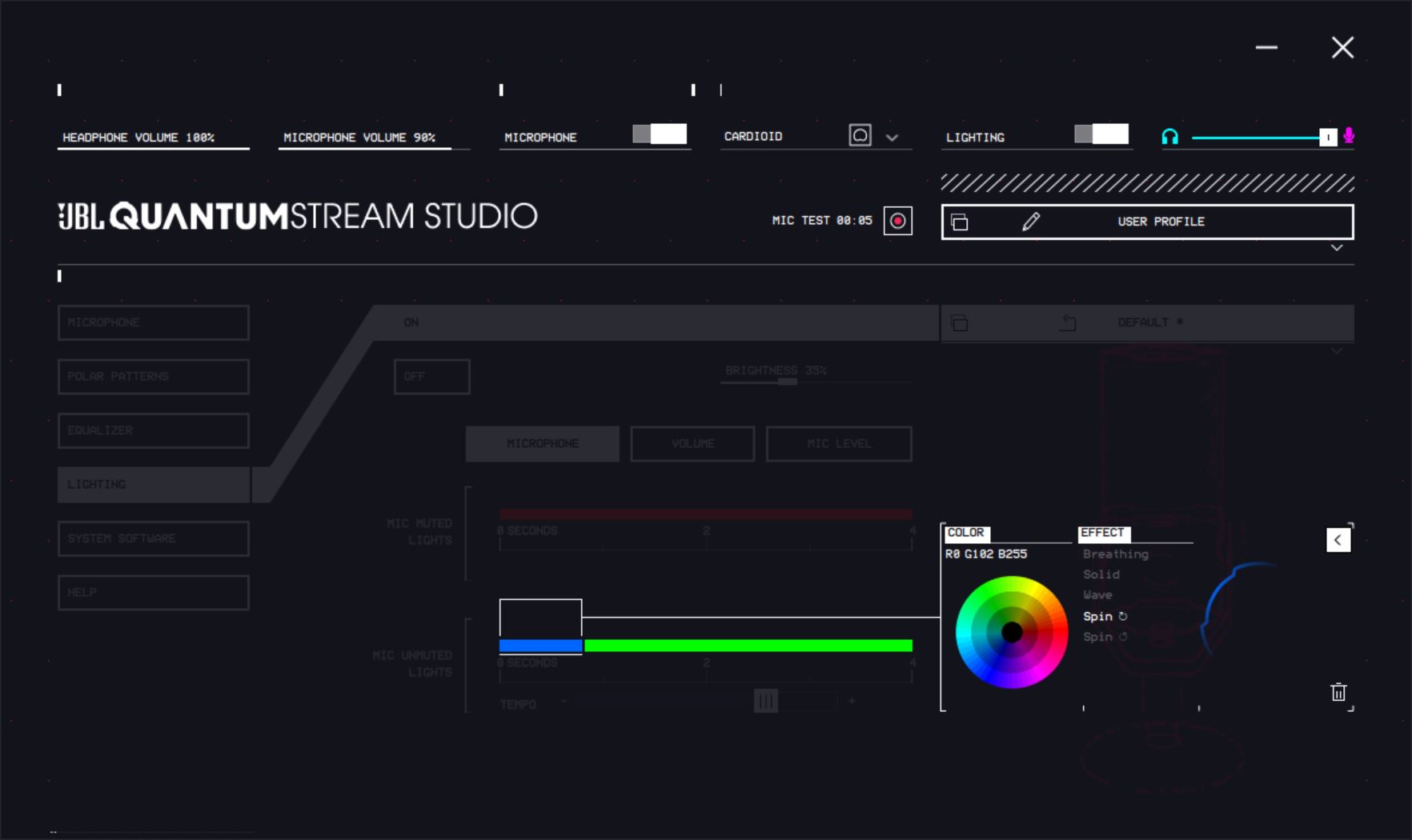The height and width of the screenshot is (840, 1412).
Task: Select the dimmed second Spin effect
Action: (1105, 637)
